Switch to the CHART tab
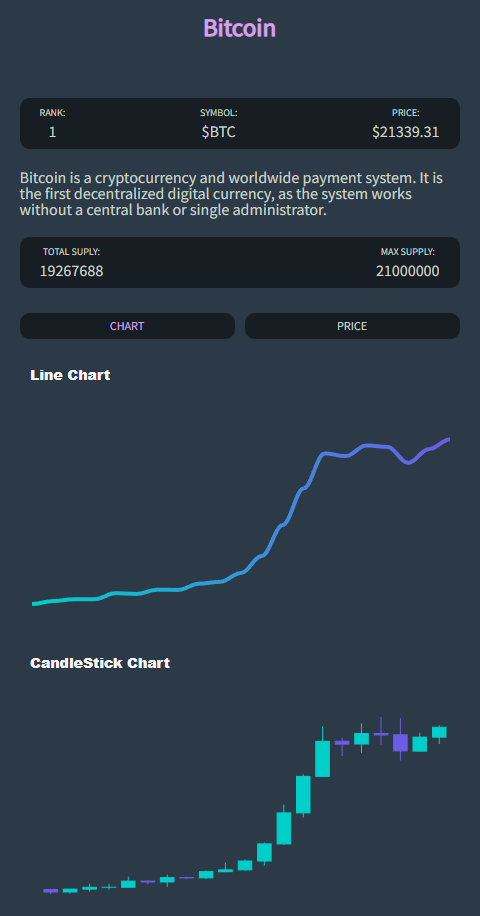The height and width of the screenshot is (916, 480). coord(127,326)
